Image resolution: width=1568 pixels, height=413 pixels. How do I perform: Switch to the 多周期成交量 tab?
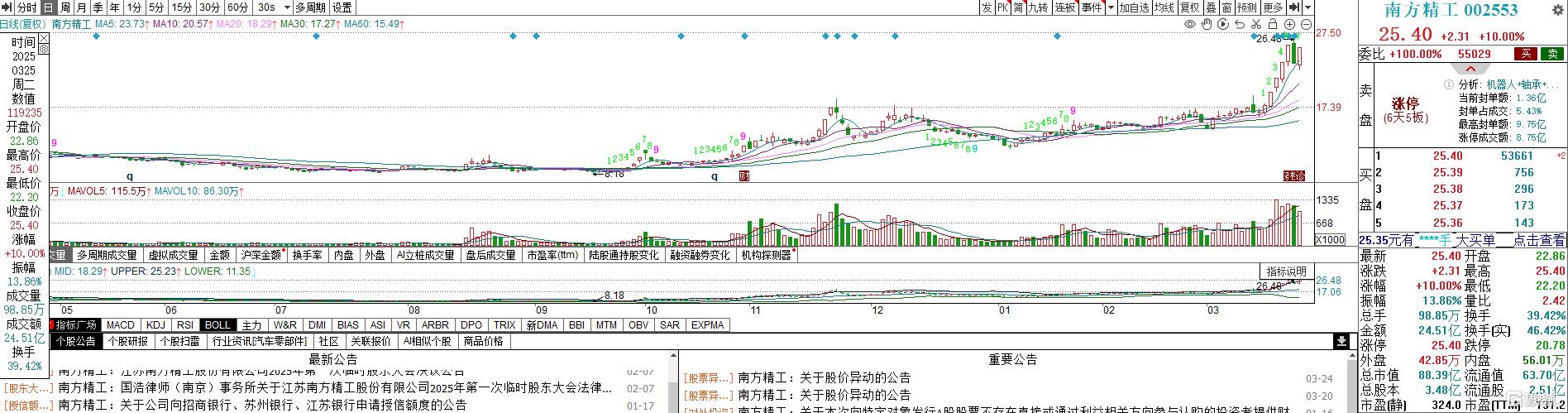click(x=107, y=255)
